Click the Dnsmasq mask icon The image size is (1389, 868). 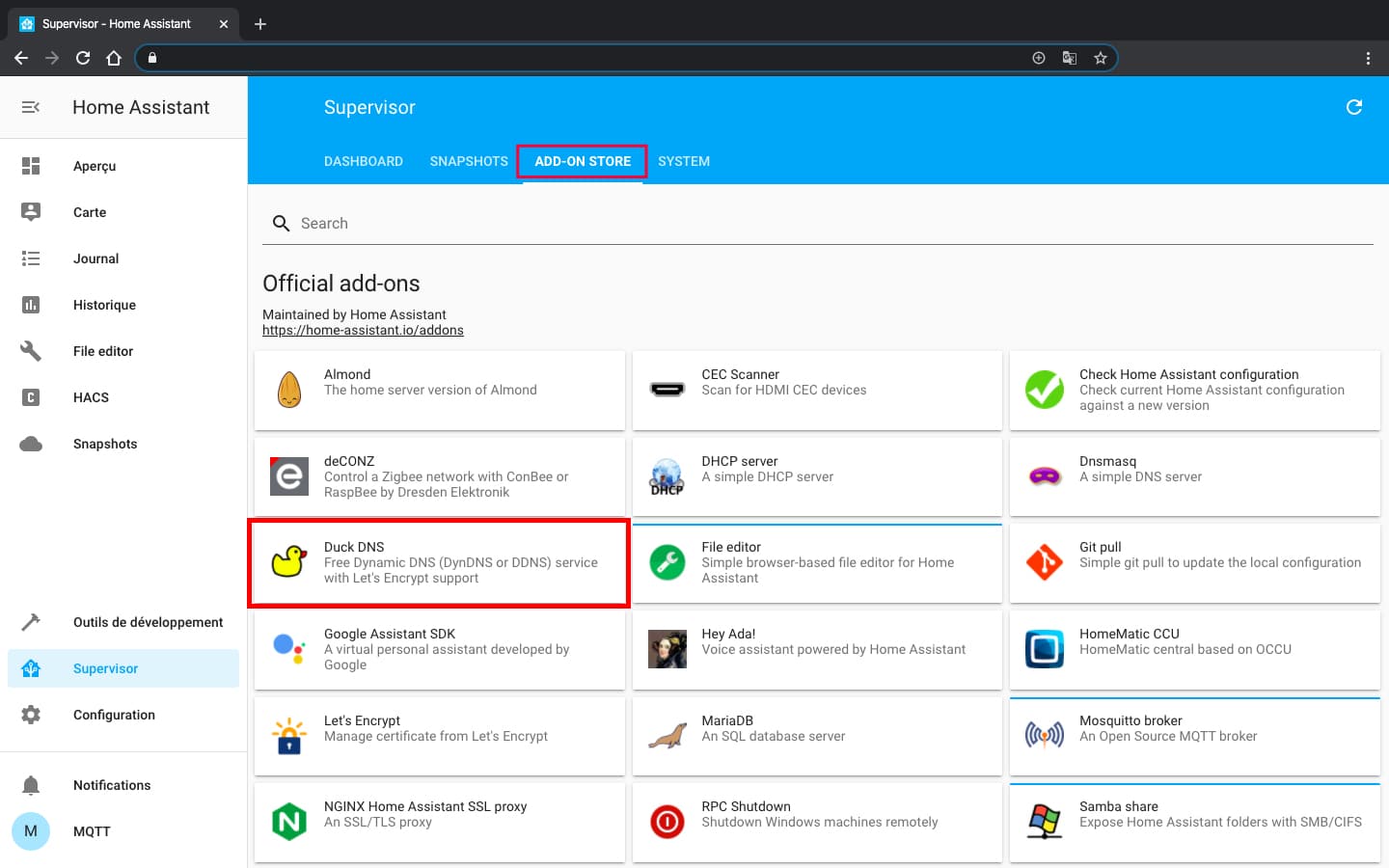pyautogui.click(x=1045, y=476)
